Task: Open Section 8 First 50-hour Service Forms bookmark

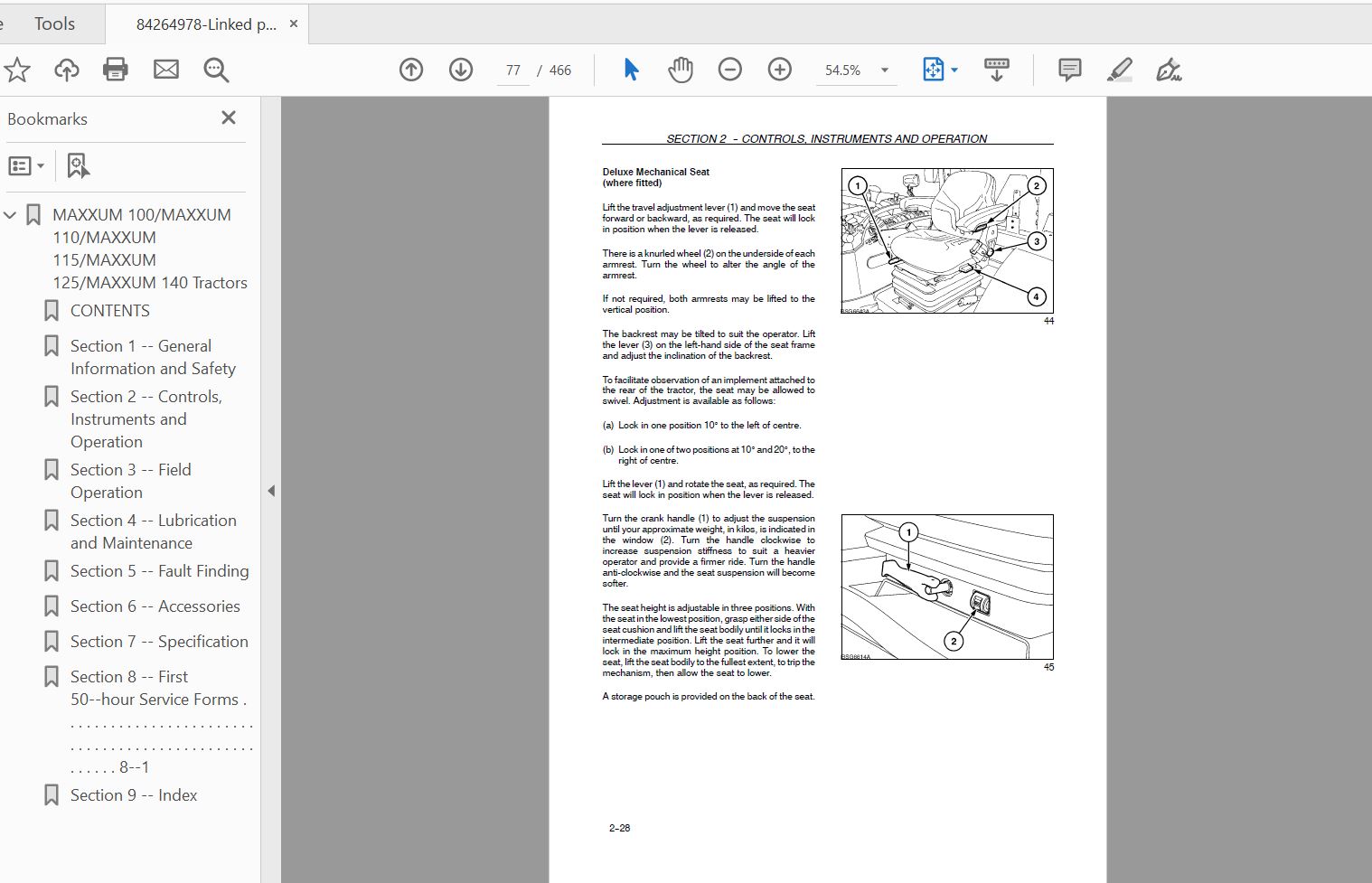Action: pos(161,721)
